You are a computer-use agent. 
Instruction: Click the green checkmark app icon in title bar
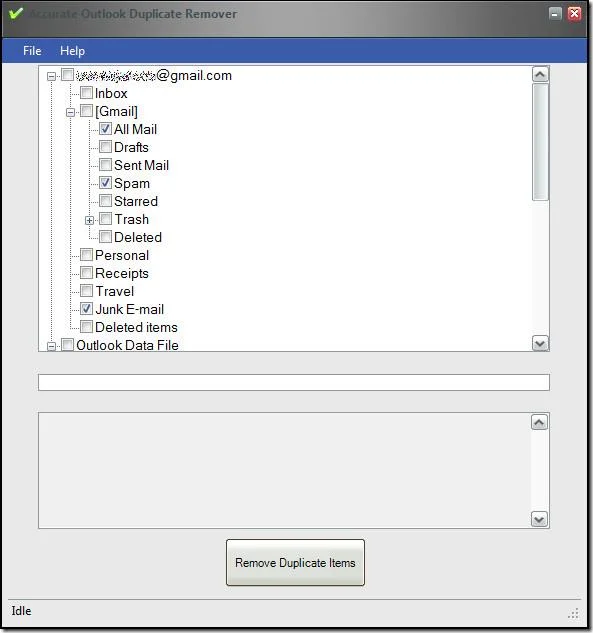[16, 14]
